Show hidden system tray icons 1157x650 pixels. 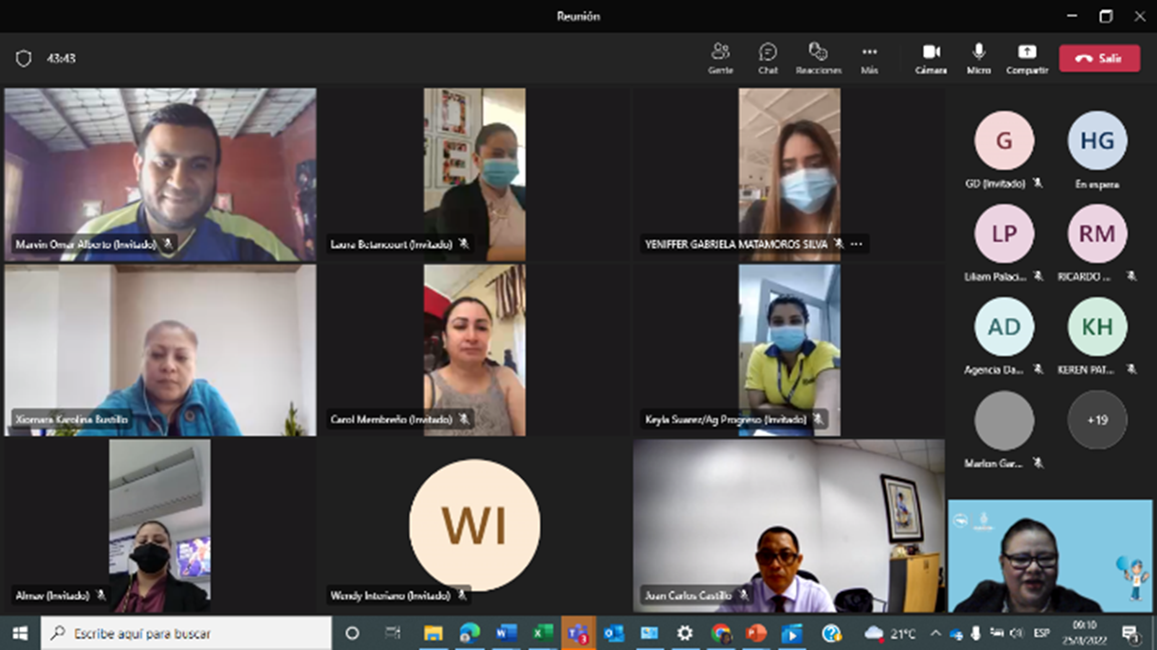coord(935,633)
